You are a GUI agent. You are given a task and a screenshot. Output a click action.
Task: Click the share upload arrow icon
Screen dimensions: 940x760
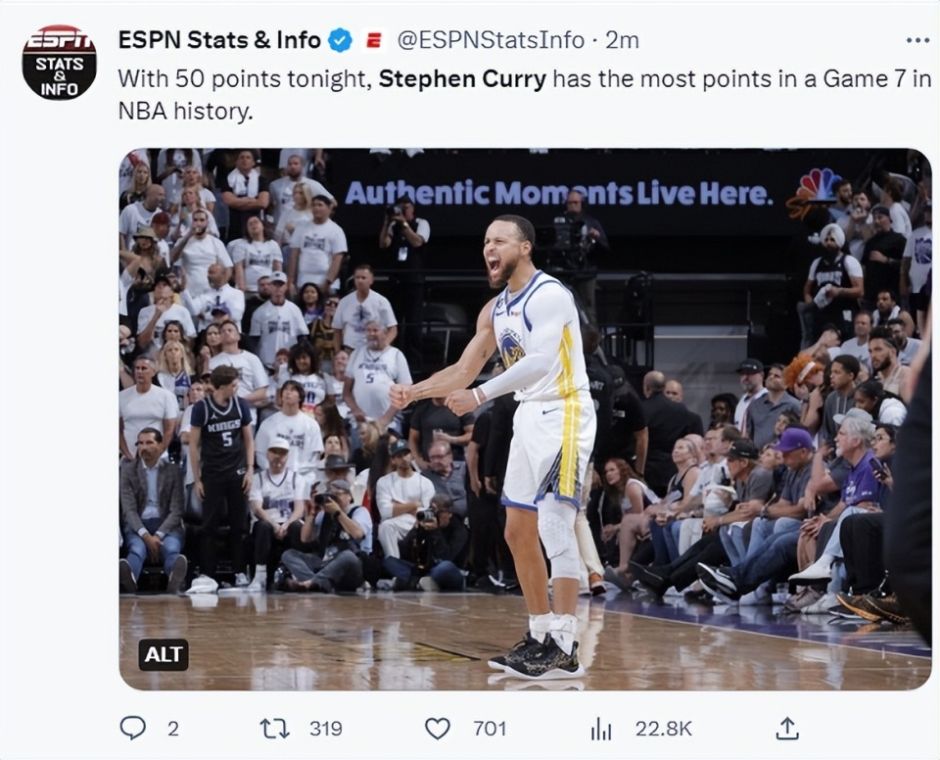[787, 728]
